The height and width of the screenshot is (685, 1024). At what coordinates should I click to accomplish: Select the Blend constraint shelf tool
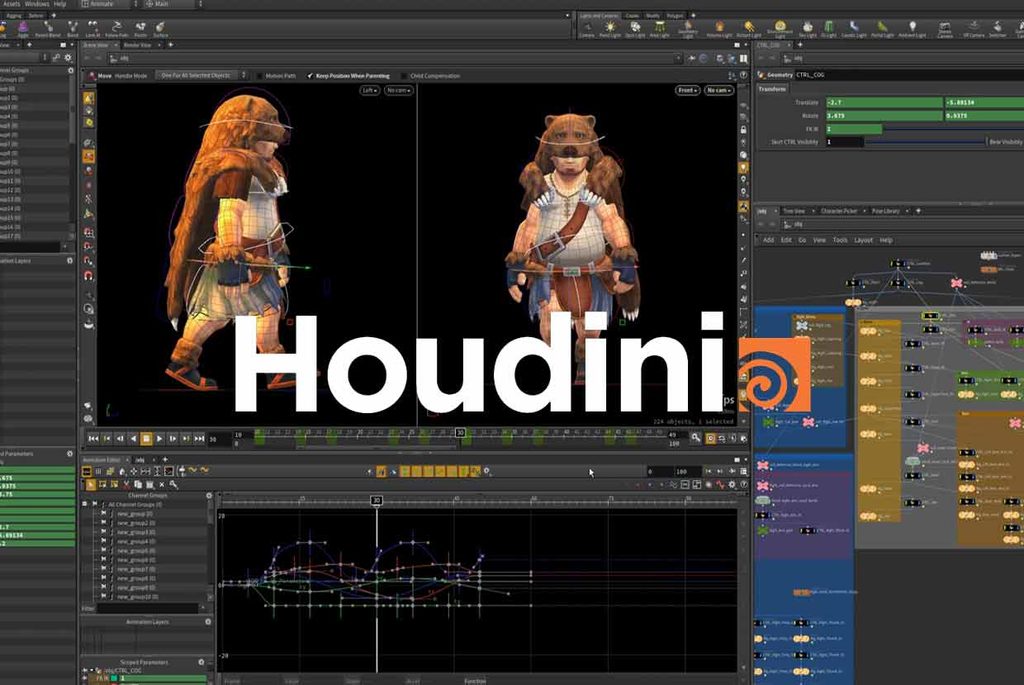(x=72, y=29)
